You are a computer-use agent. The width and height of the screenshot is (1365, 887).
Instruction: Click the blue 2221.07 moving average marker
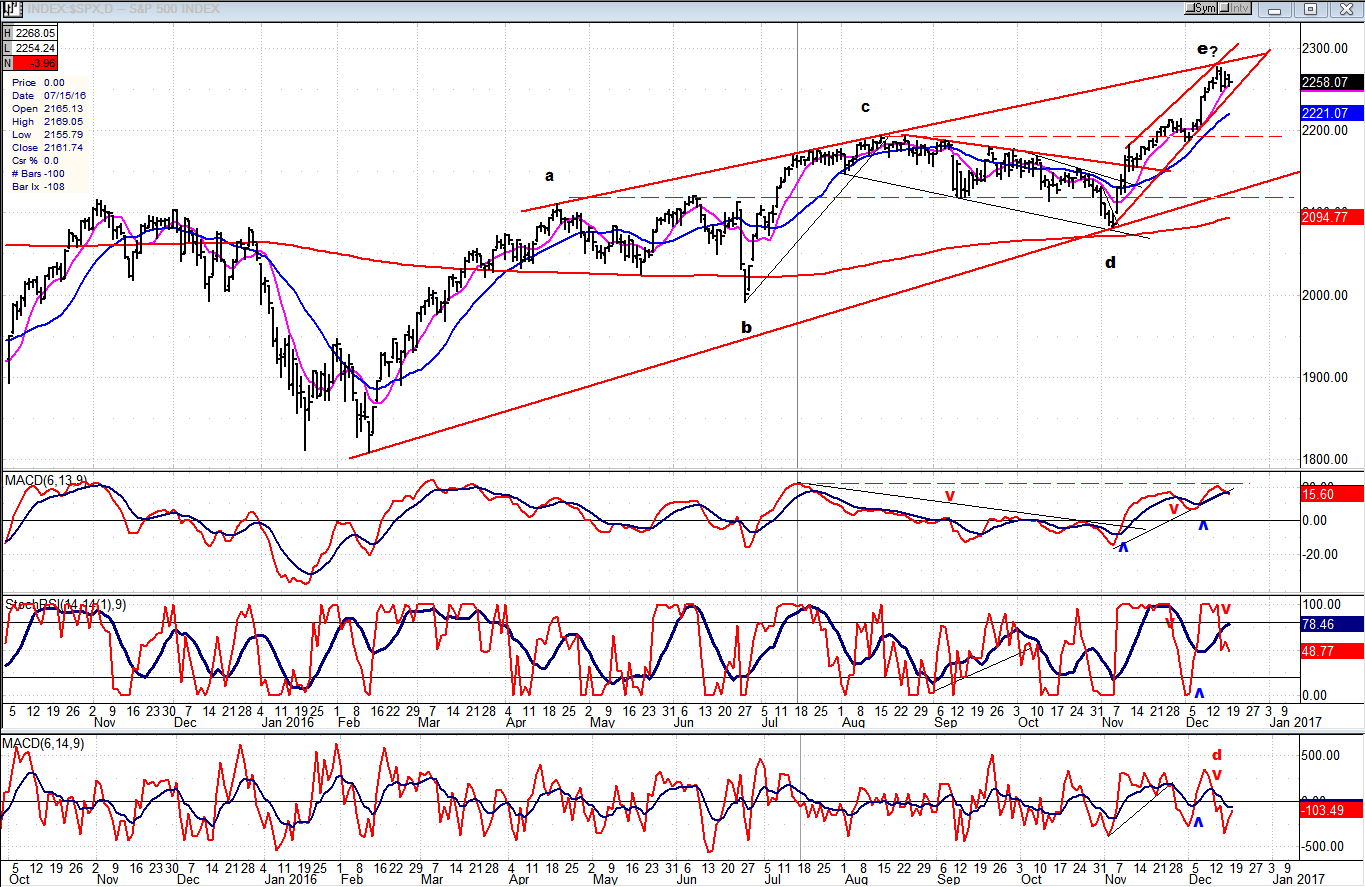click(1326, 113)
